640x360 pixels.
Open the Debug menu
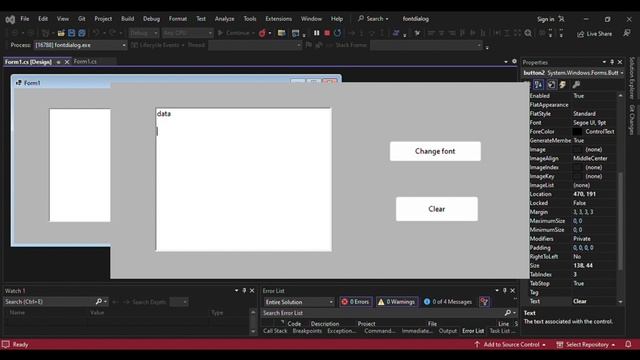coord(151,19)
